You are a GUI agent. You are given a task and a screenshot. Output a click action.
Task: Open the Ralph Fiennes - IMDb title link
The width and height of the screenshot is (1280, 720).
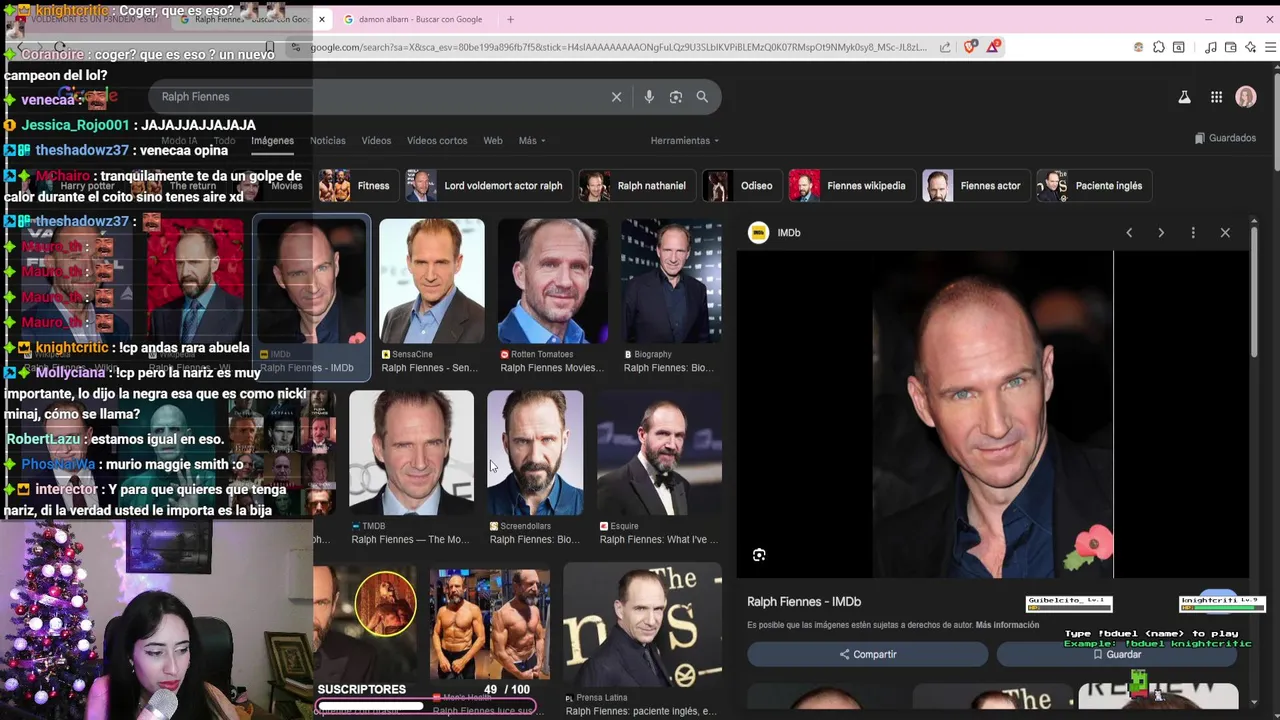[804, 602]
